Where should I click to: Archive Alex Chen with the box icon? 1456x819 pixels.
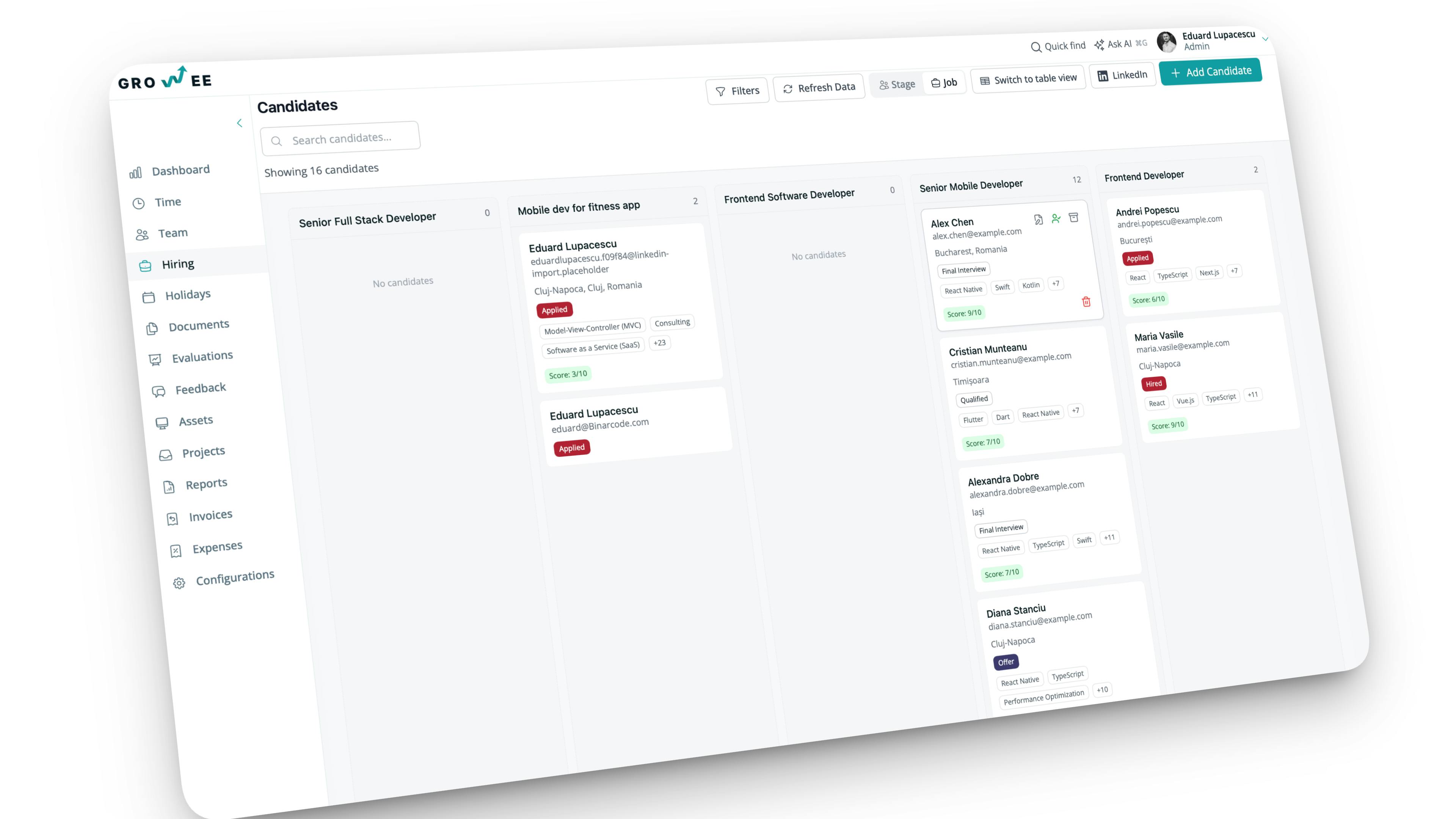1073,218
